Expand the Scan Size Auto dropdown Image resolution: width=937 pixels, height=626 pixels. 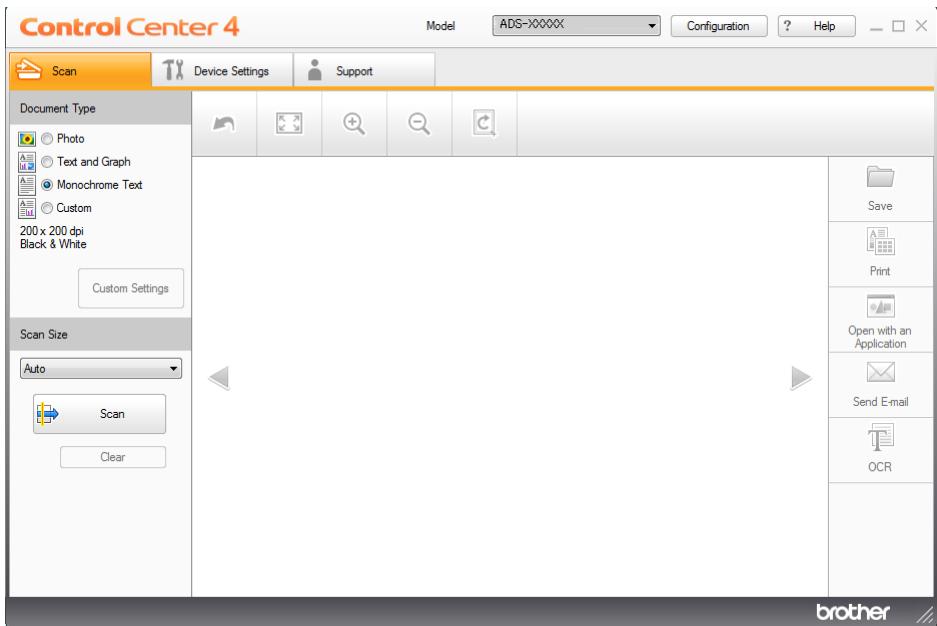(x=101, y=369)
